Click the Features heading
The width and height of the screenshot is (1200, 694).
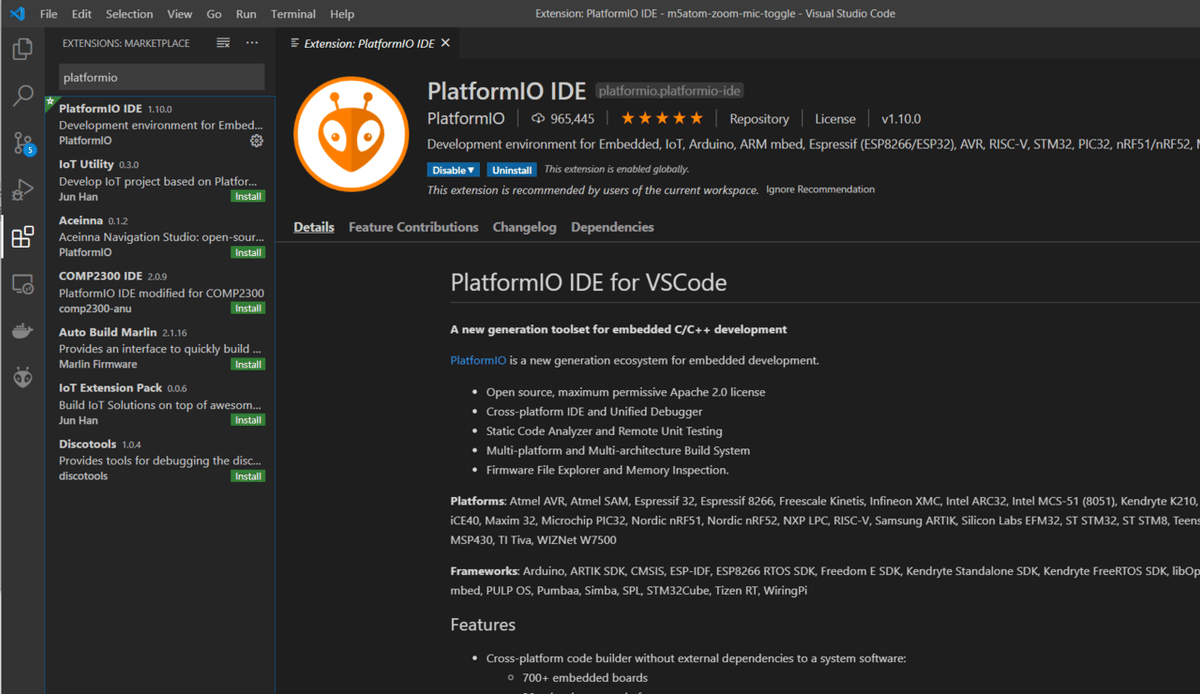(483, 625)
